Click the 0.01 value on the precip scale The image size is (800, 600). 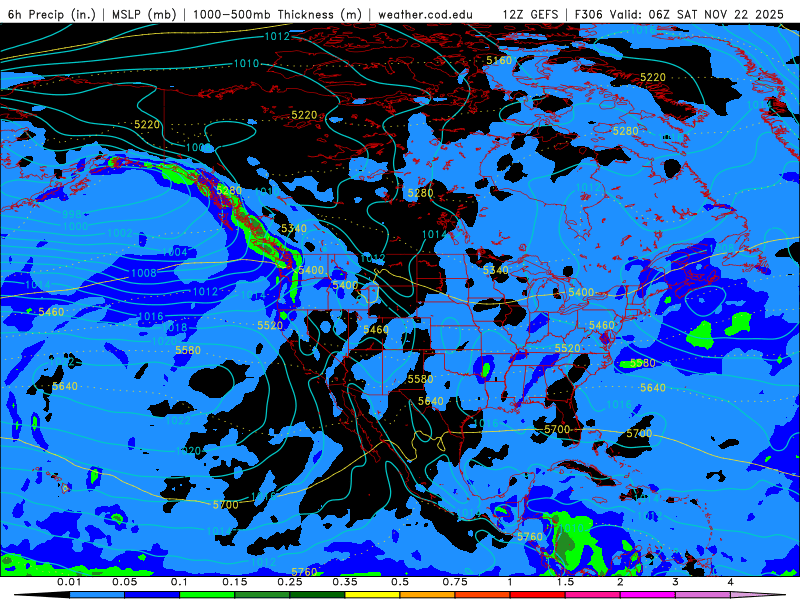coord(69,582)
